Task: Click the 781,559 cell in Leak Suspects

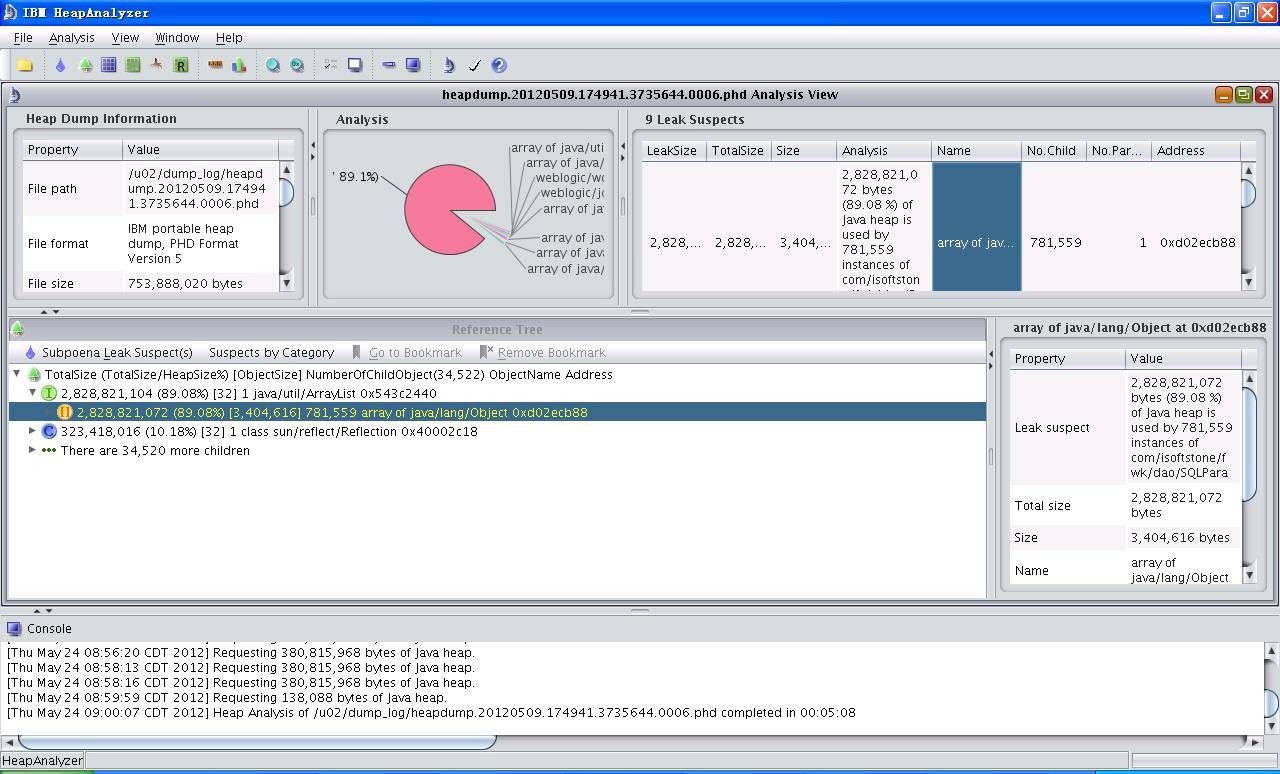Action: tap(1055, 242)
